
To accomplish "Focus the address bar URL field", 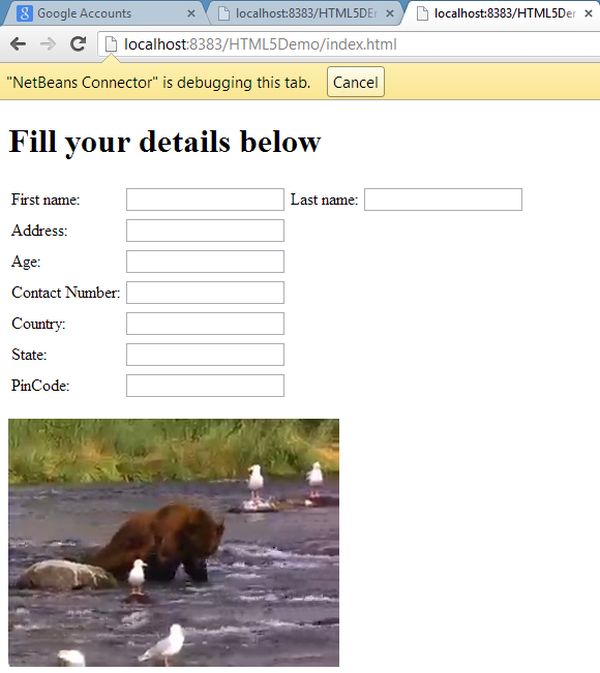I will (348, 44).
